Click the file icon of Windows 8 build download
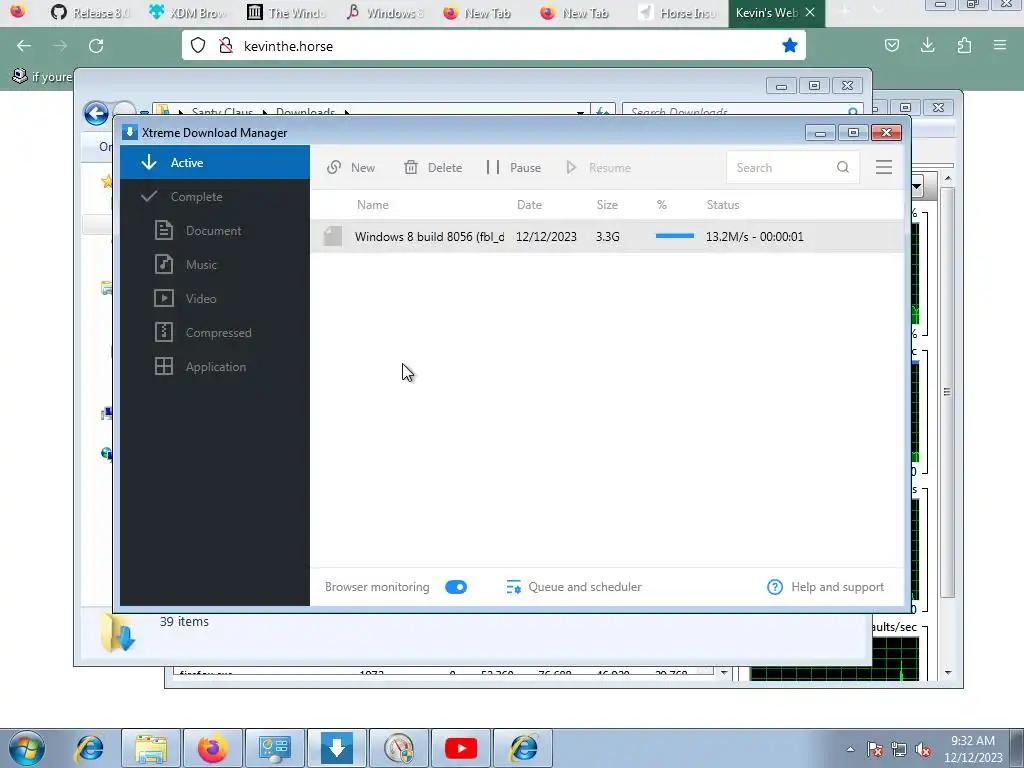Image resolution: width=1024 pixels, height=768 pixels. coord(332,236)
